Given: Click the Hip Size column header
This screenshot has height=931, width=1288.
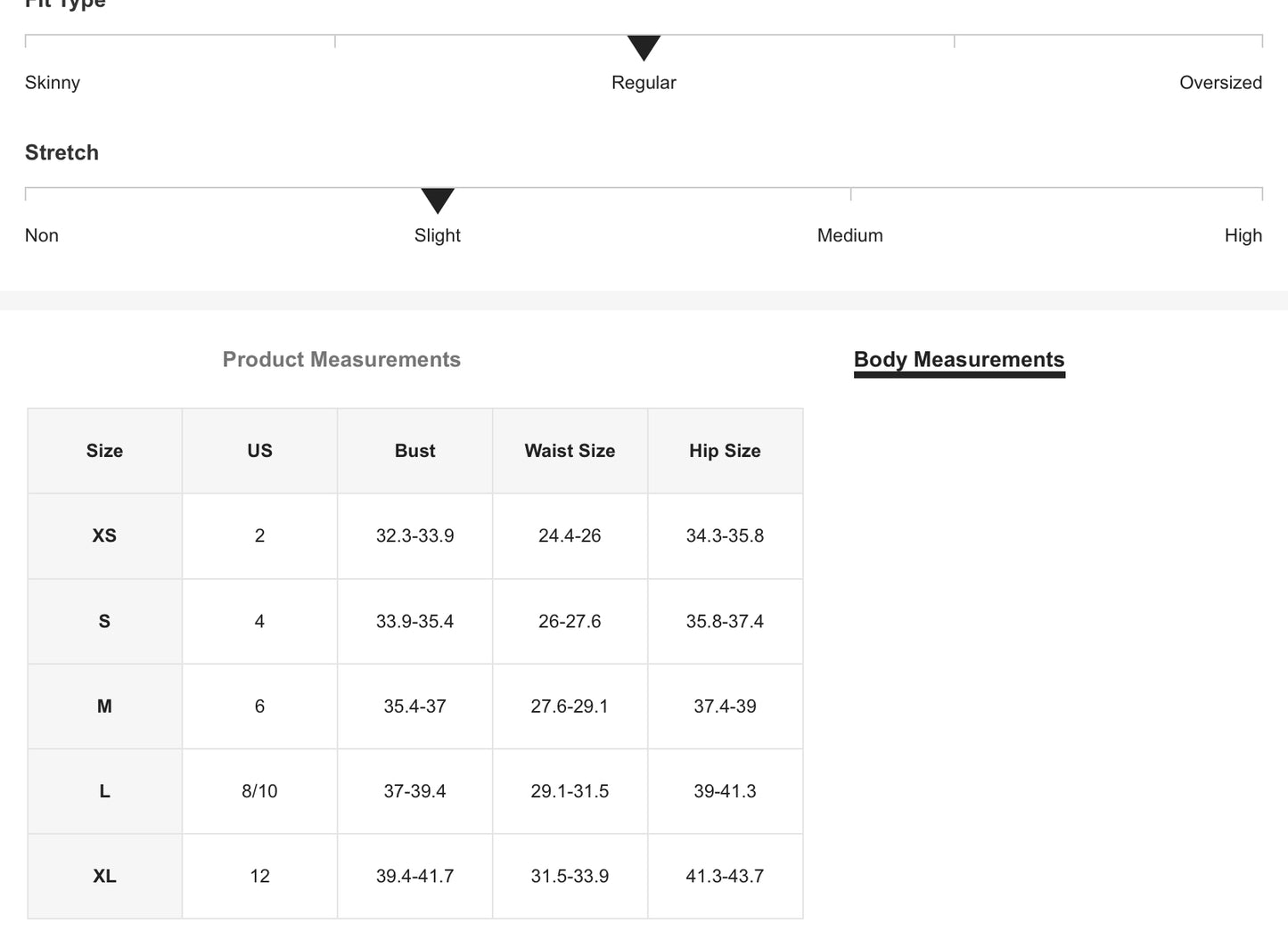Looking at the screenshot, I should tap(725, 451).
